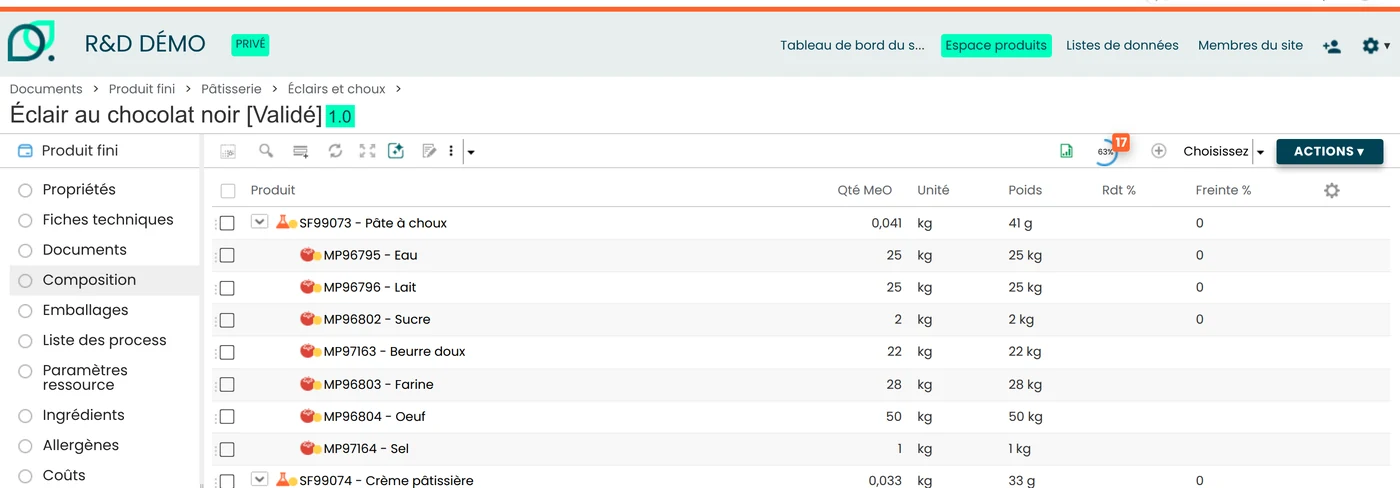Click the PRIVÉ site visibility badge
This screenshot has width=1400, height=488.
pyautogui.click(x=250, y=44)
